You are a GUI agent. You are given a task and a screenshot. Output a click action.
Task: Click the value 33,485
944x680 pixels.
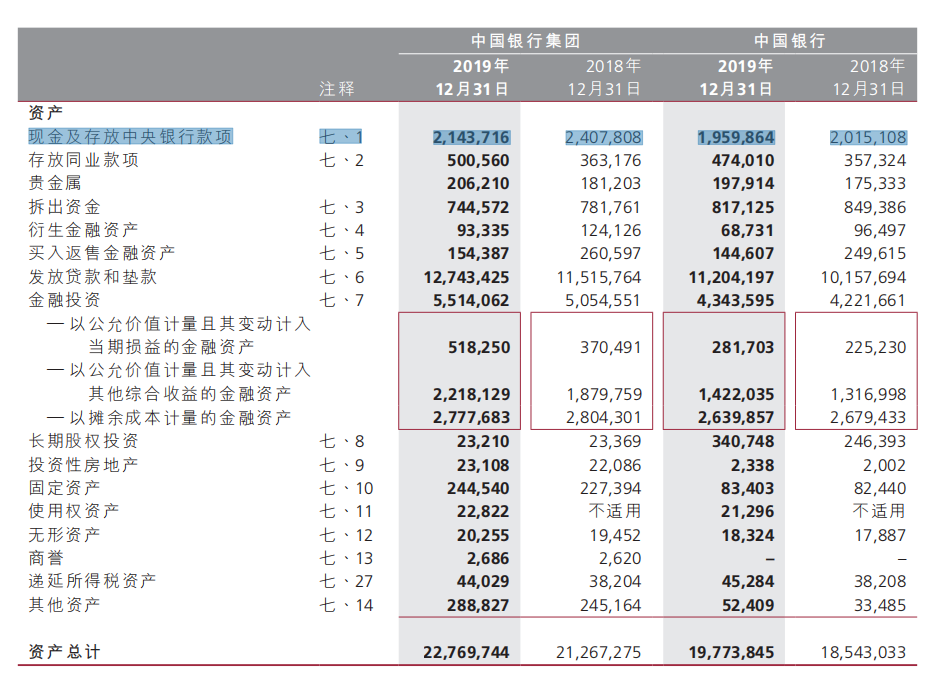pos(880,605)
